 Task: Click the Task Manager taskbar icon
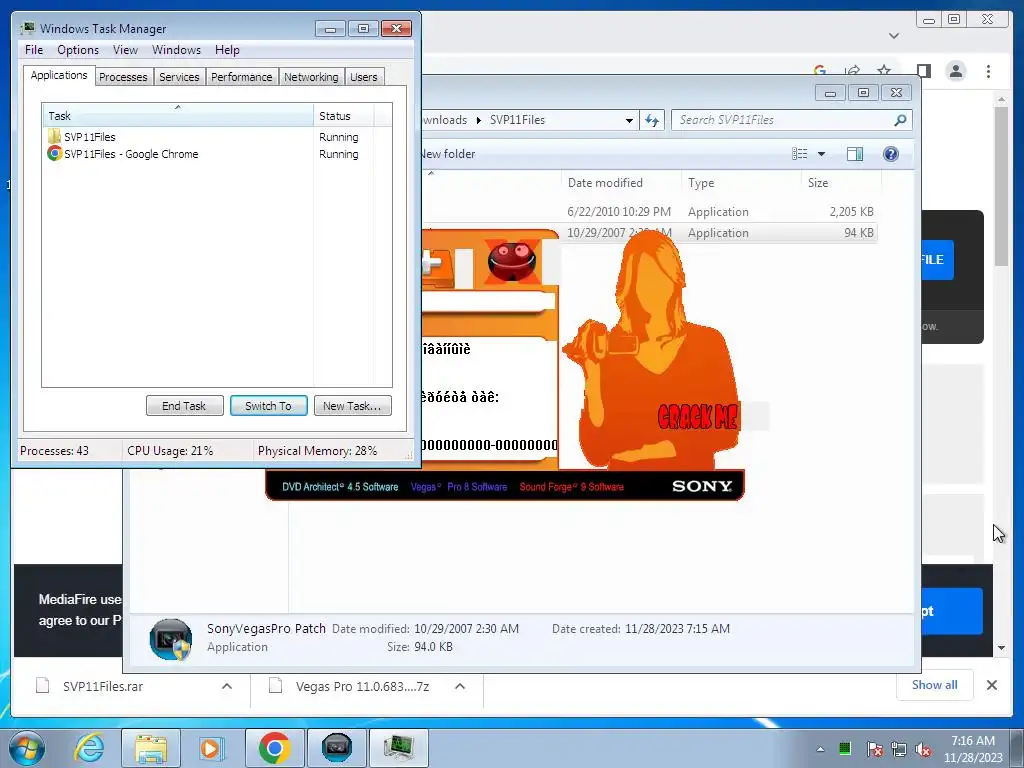click(x=399, y=748)
